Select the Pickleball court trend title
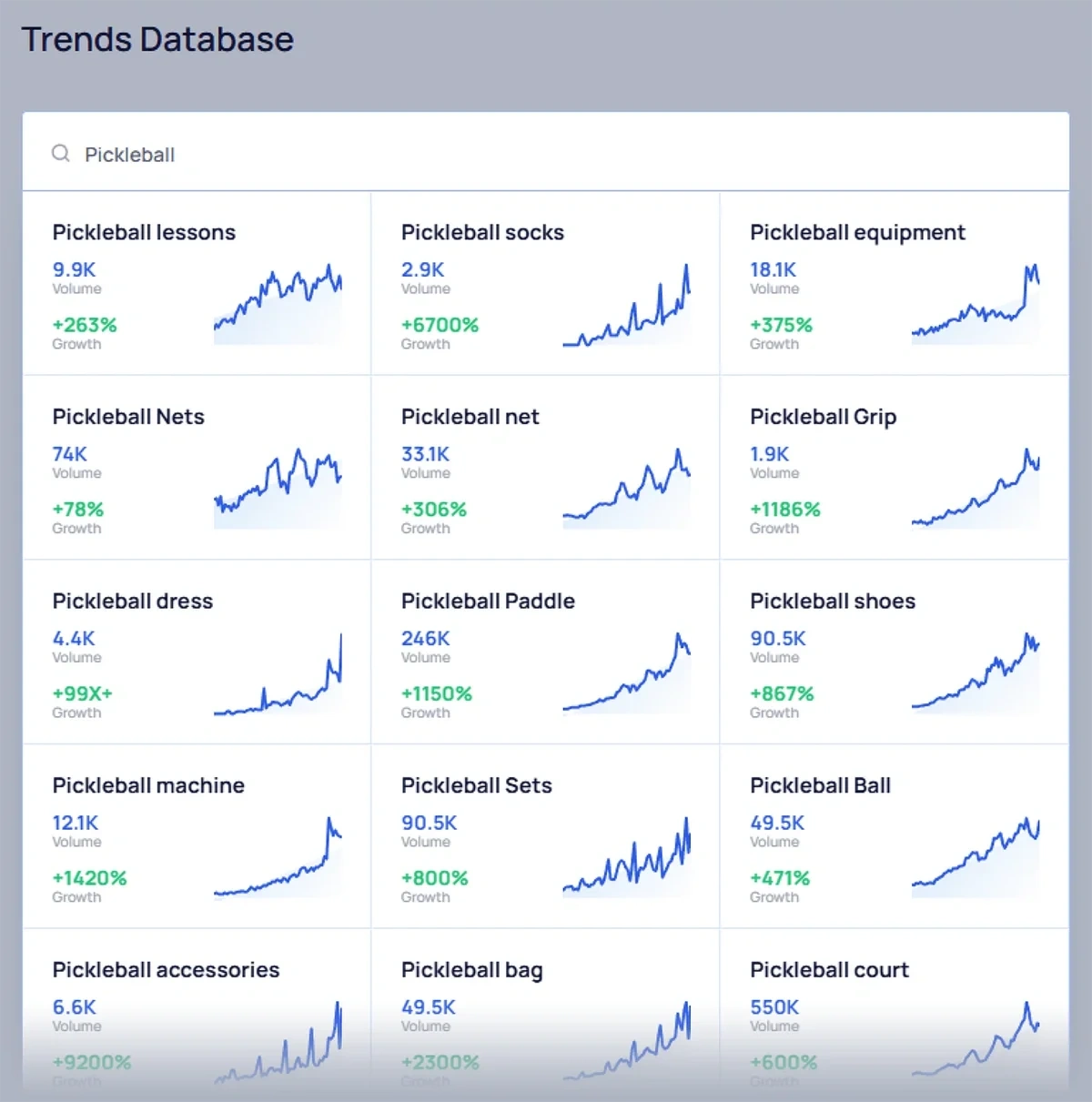Viewport: 1092px width, 1102px height. coord(829,970)
